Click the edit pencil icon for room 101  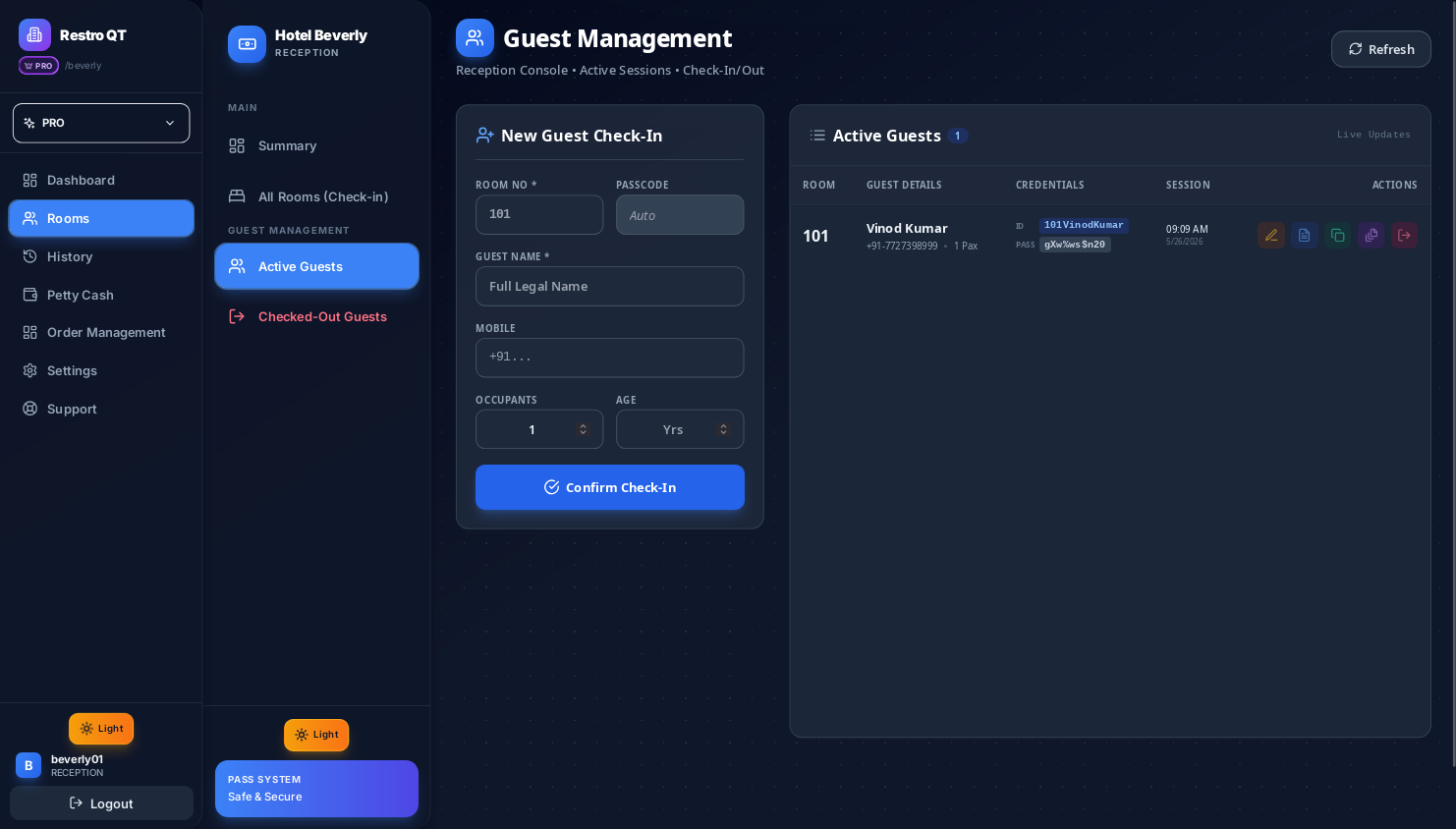coord(1271,236)
